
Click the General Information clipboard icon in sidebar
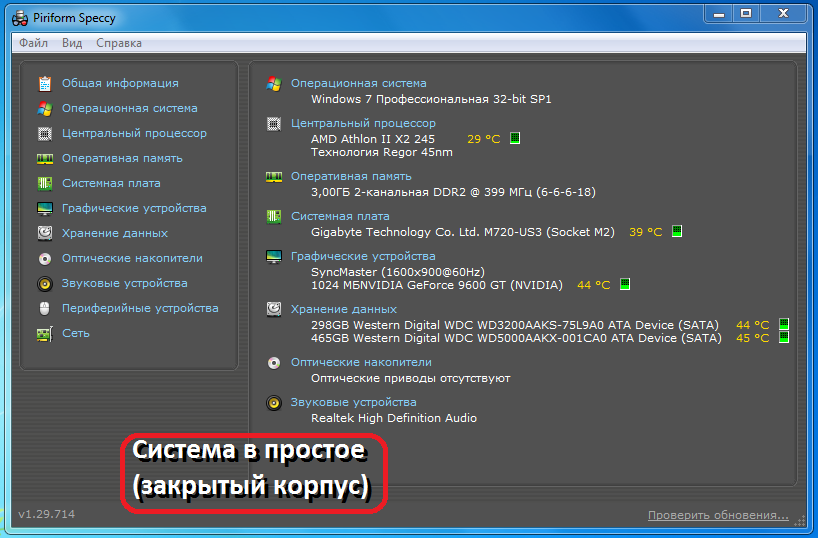(45, 83)
